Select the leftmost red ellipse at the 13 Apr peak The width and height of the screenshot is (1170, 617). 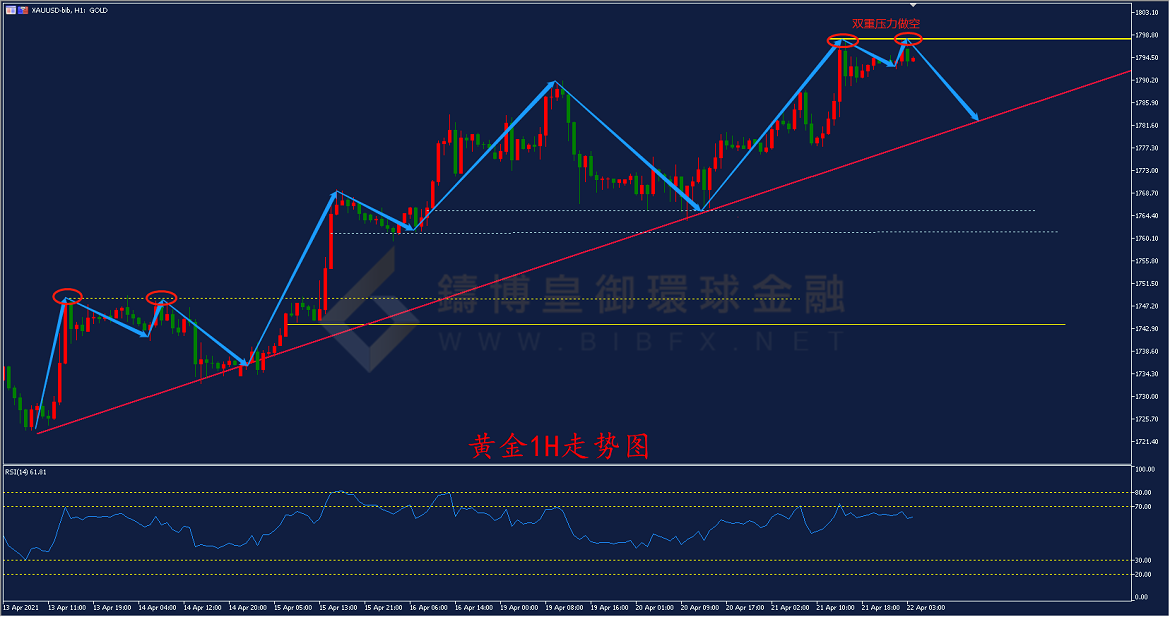[67, 297]
